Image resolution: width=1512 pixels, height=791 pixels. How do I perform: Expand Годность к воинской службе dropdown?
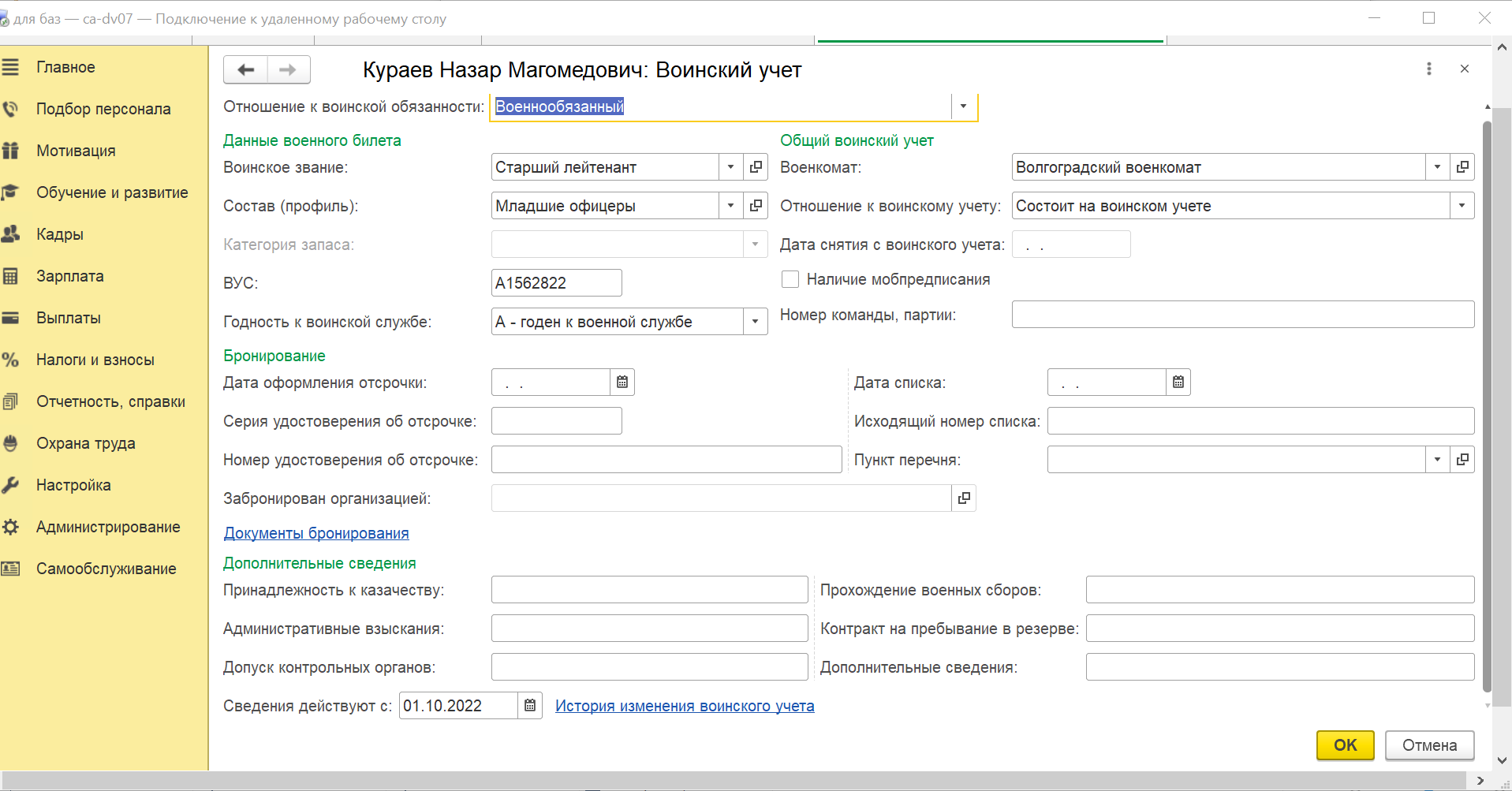coord(755,322)
